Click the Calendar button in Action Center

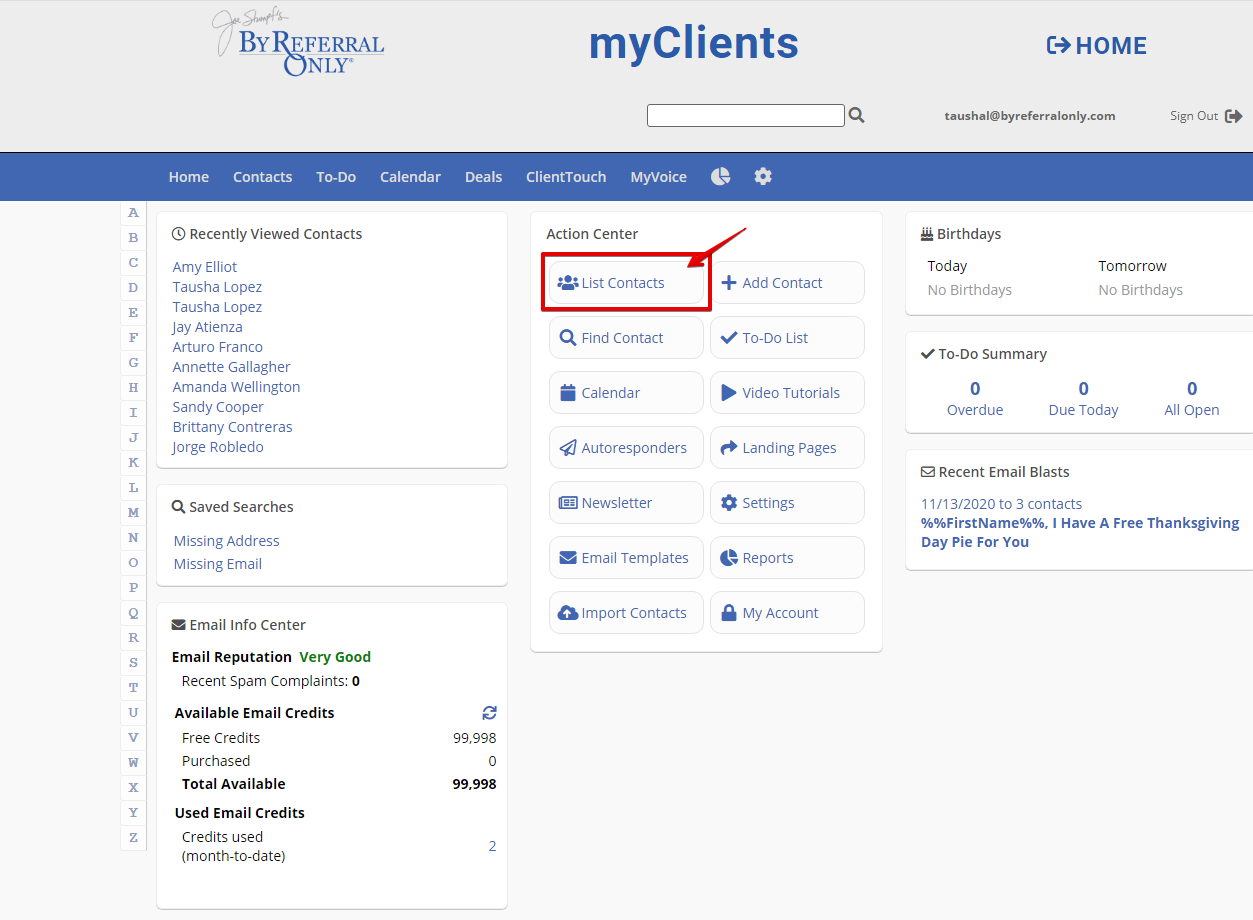[626, 393]
